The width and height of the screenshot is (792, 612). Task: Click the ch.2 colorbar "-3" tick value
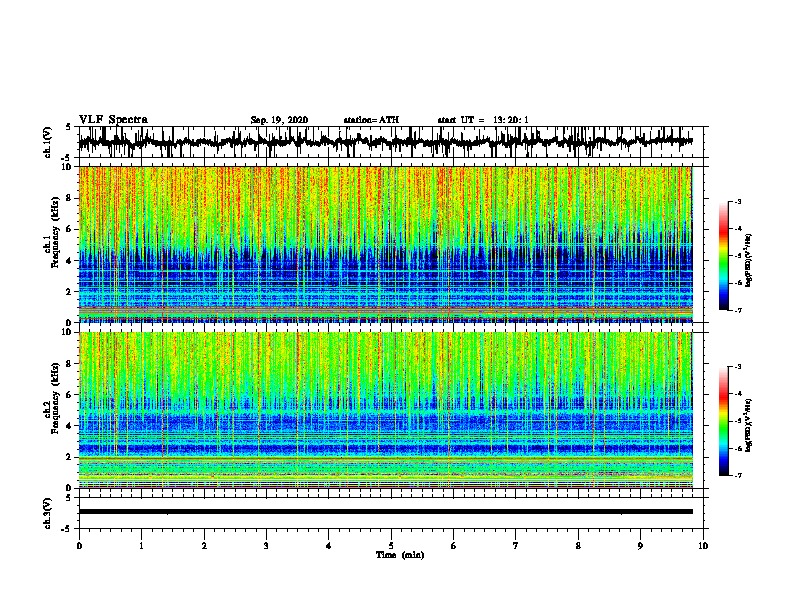738,367
